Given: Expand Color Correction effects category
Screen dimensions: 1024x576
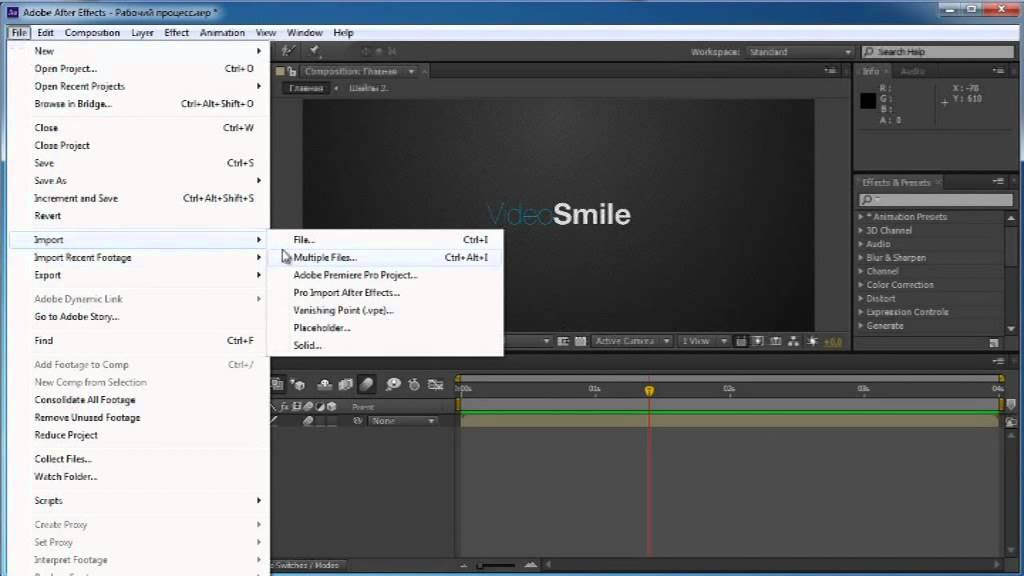Looking at the screenshot, I should pos(861,285).
